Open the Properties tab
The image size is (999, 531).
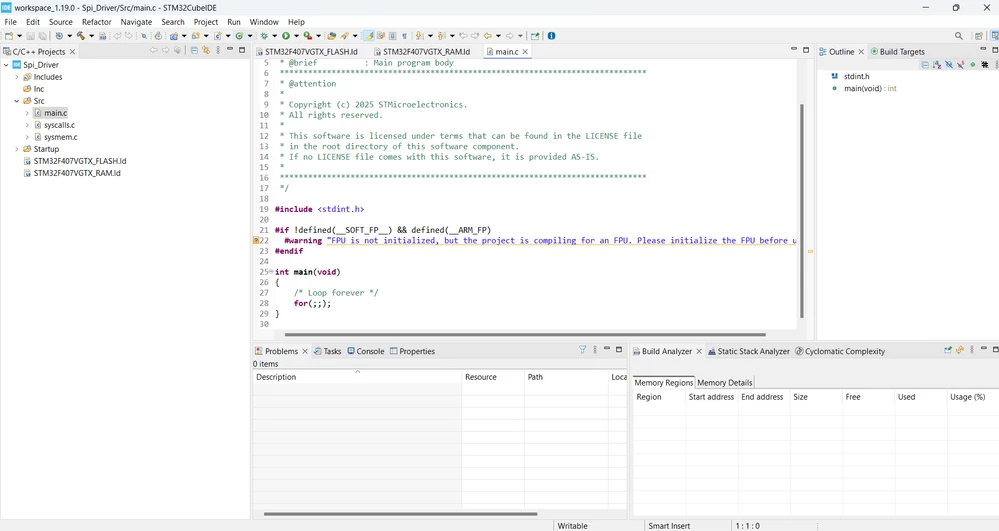point(412,351)
